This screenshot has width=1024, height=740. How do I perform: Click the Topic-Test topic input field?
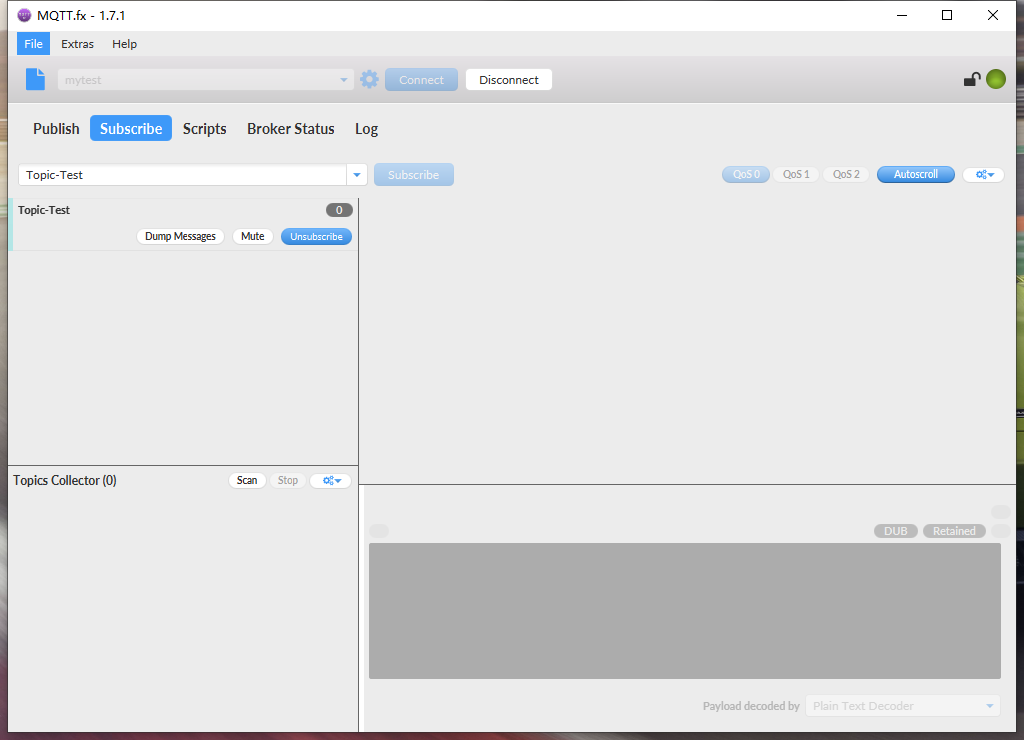click(x=182, y=174)
